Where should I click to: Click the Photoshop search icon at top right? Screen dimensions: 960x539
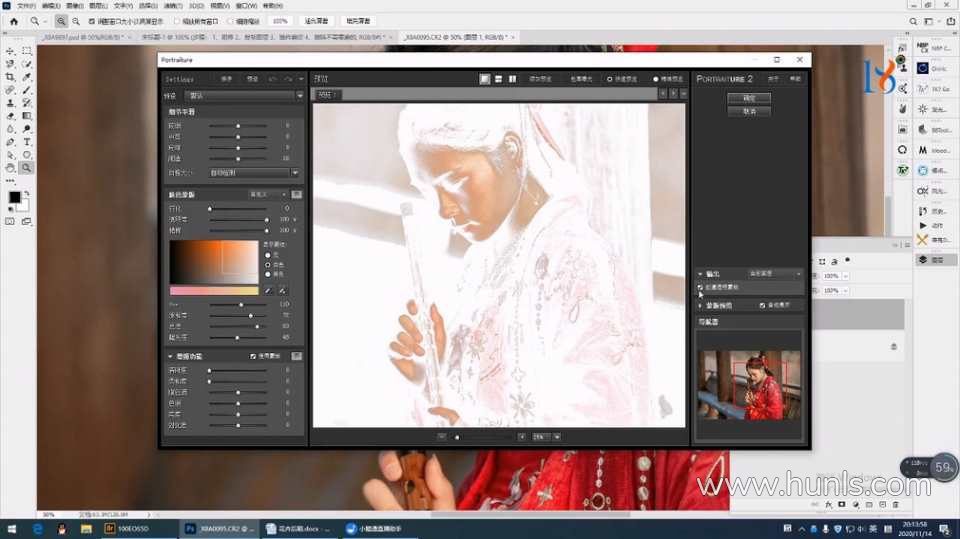coord(913,21)
